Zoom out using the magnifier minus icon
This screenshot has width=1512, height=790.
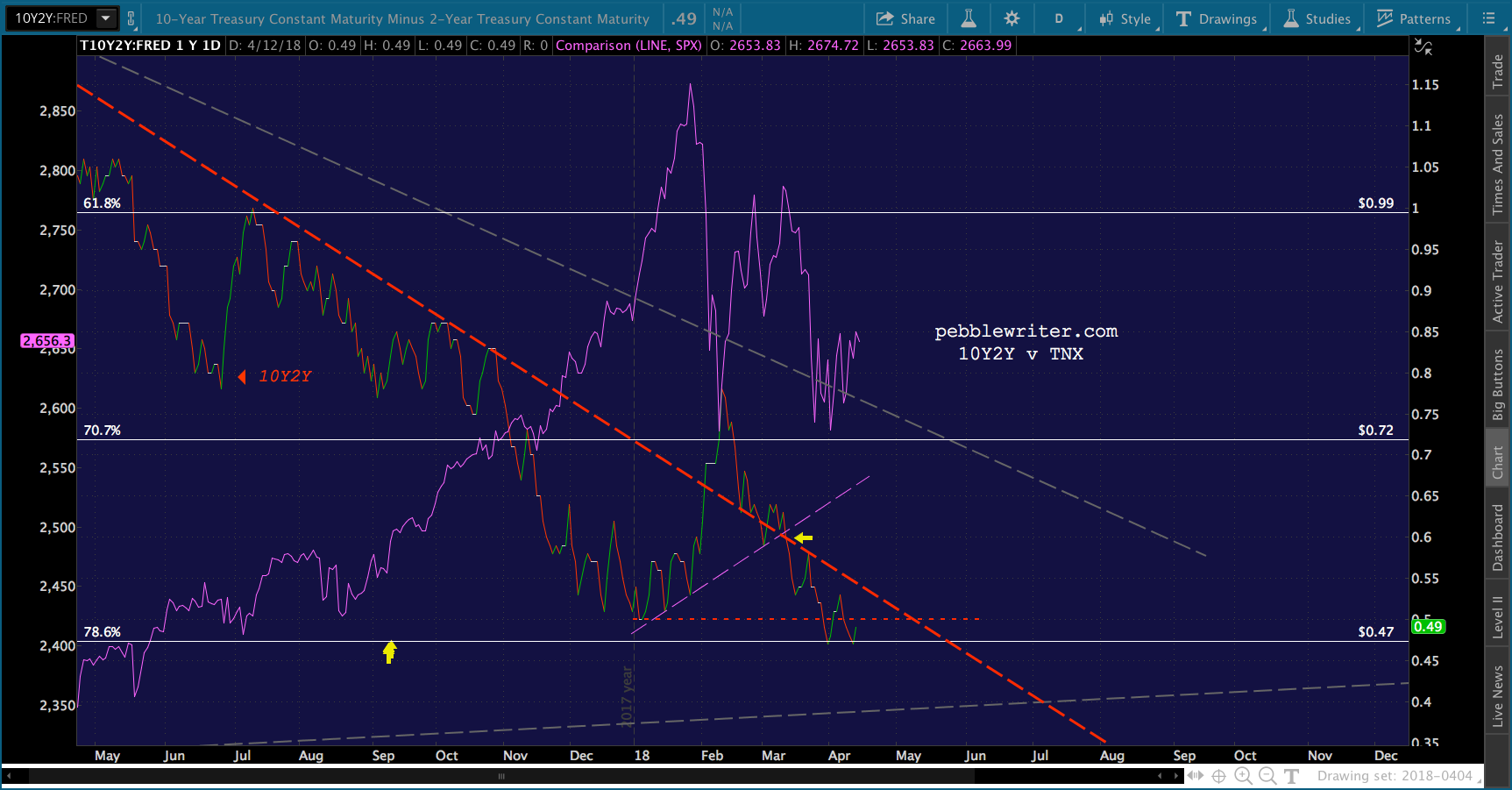coord(1267,776)
